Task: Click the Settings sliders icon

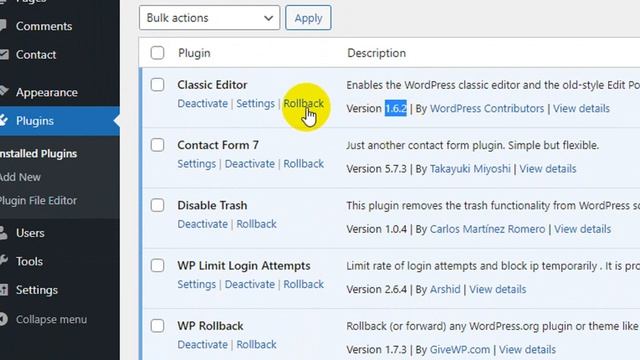Action: 4,290
